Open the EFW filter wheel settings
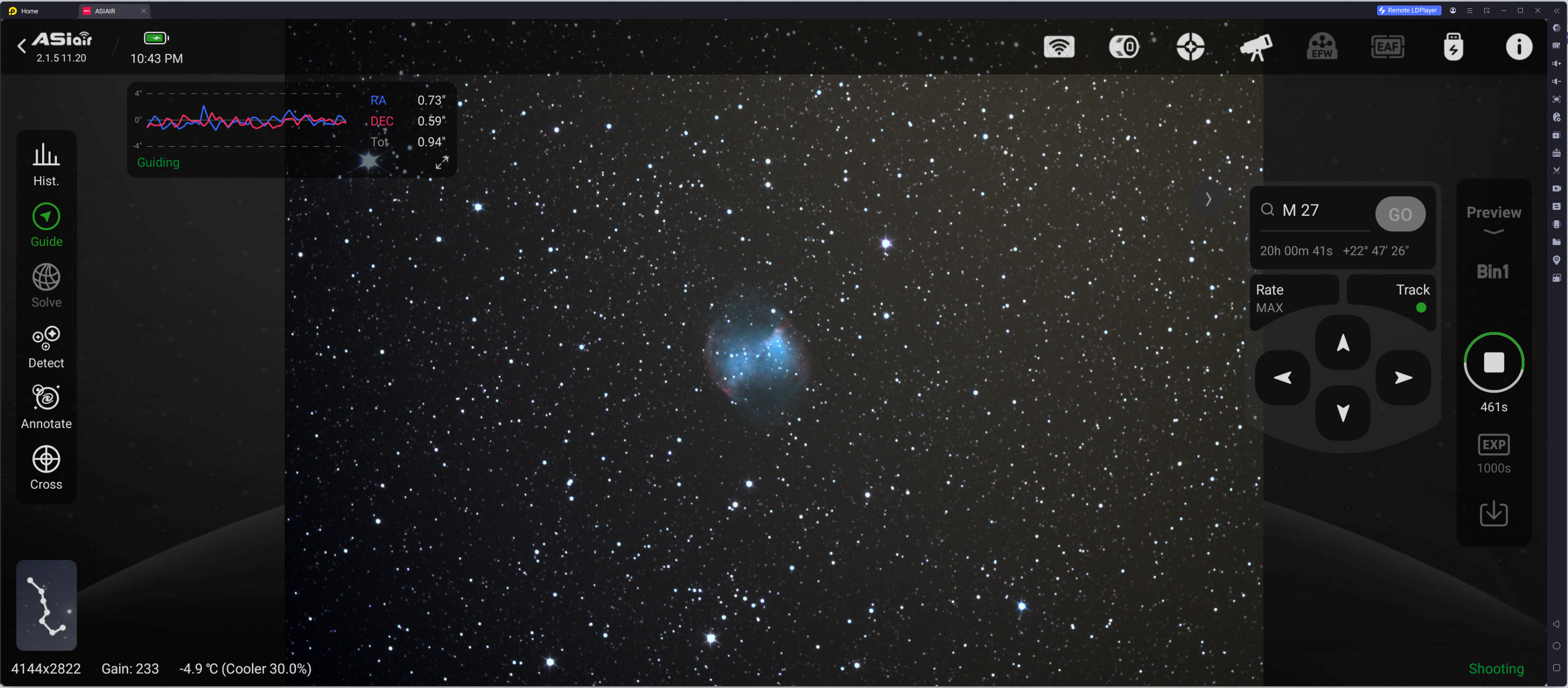Viewport: 1568px width, 688px height. coord(1322,47)
